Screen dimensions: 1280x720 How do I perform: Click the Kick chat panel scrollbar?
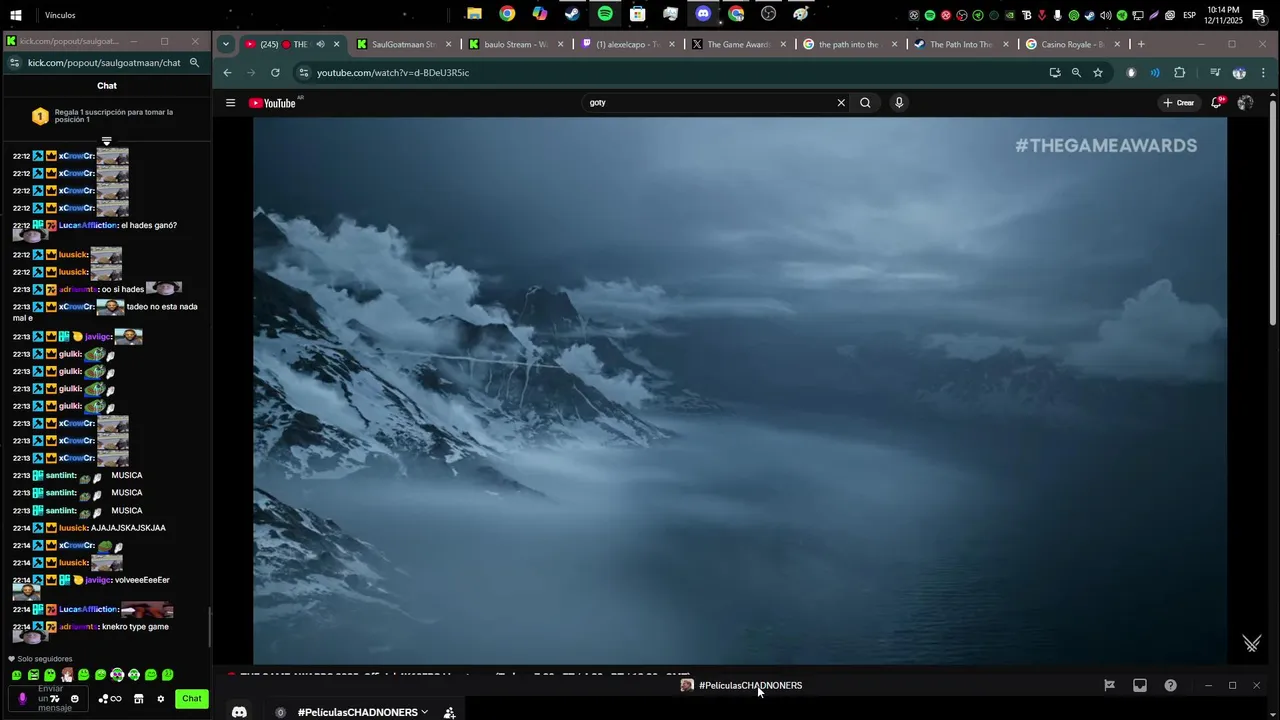click(x=209, y=625)
